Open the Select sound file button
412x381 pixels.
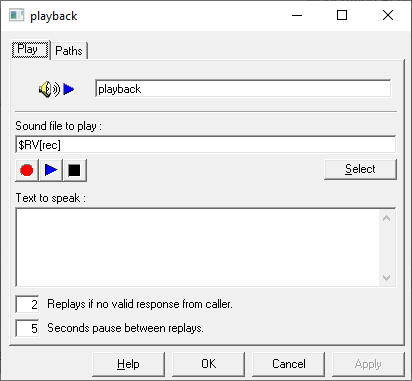pos(360,169)
